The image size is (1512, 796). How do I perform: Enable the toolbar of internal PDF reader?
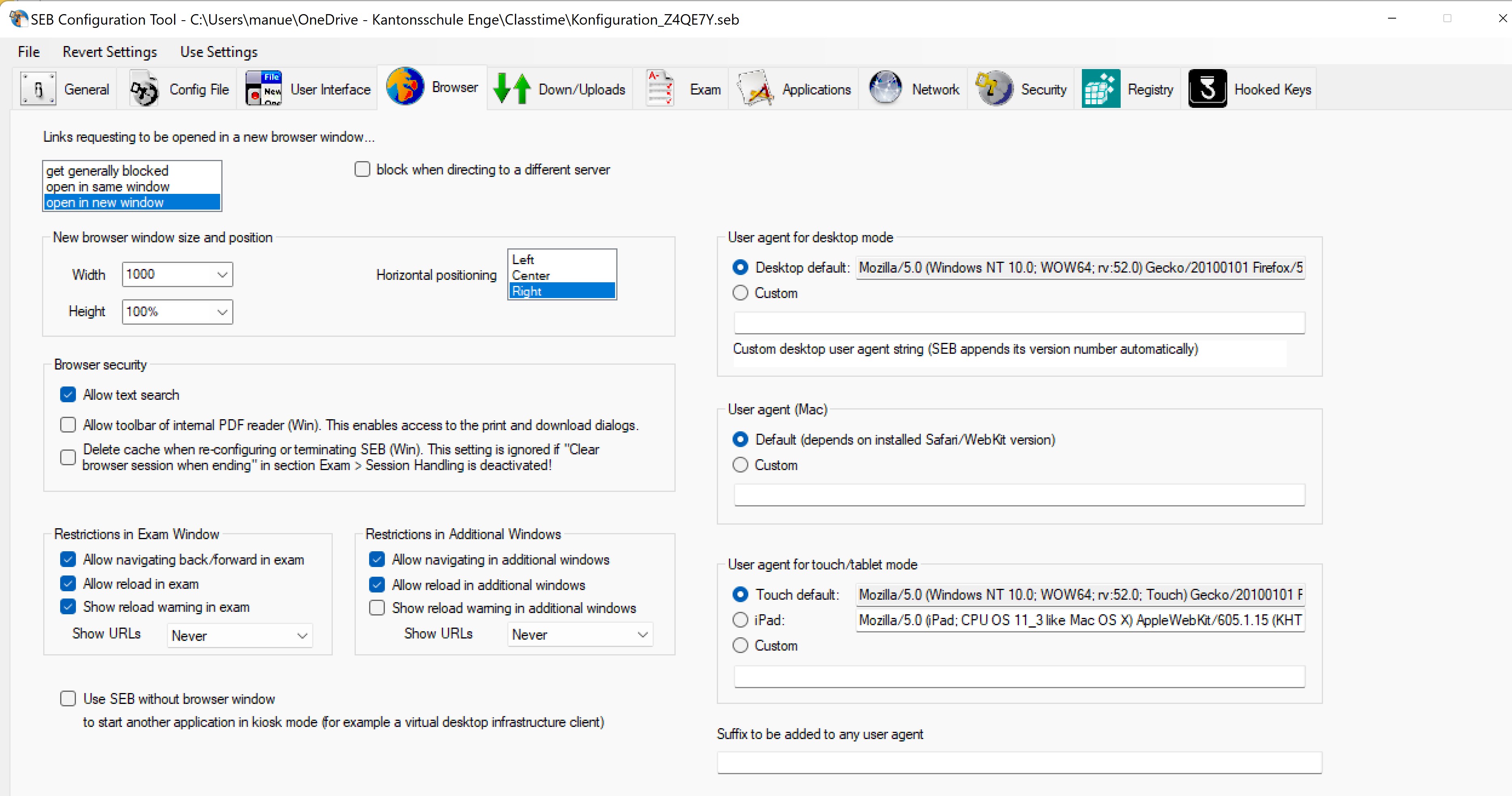68,424
